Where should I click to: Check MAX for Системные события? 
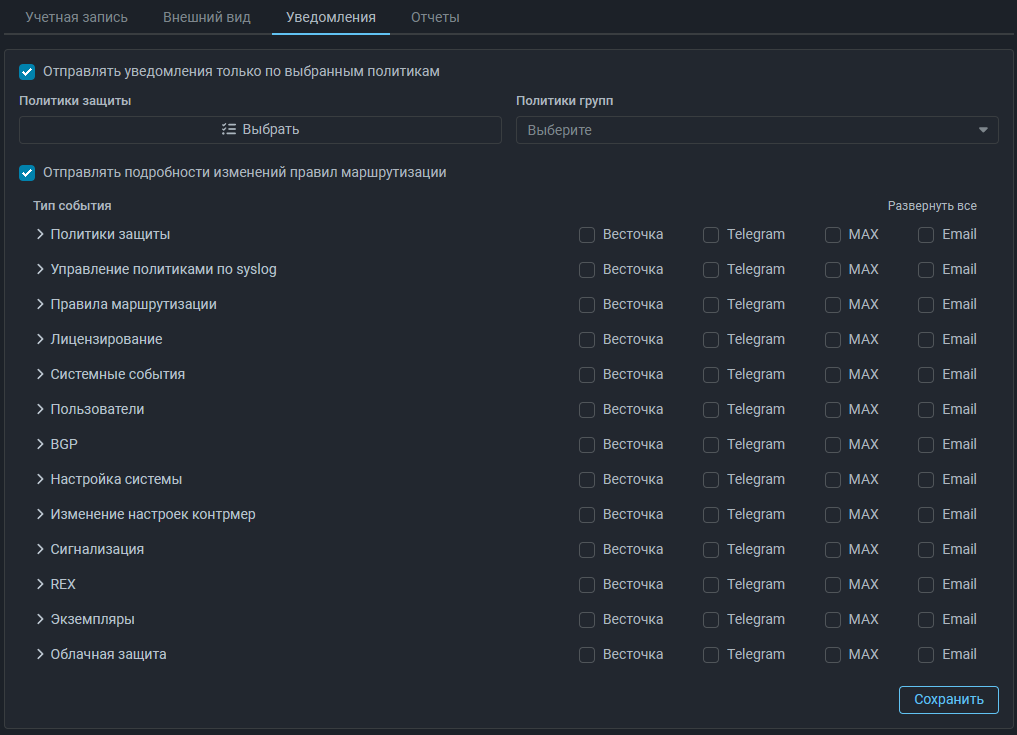[x=833, y=375]
